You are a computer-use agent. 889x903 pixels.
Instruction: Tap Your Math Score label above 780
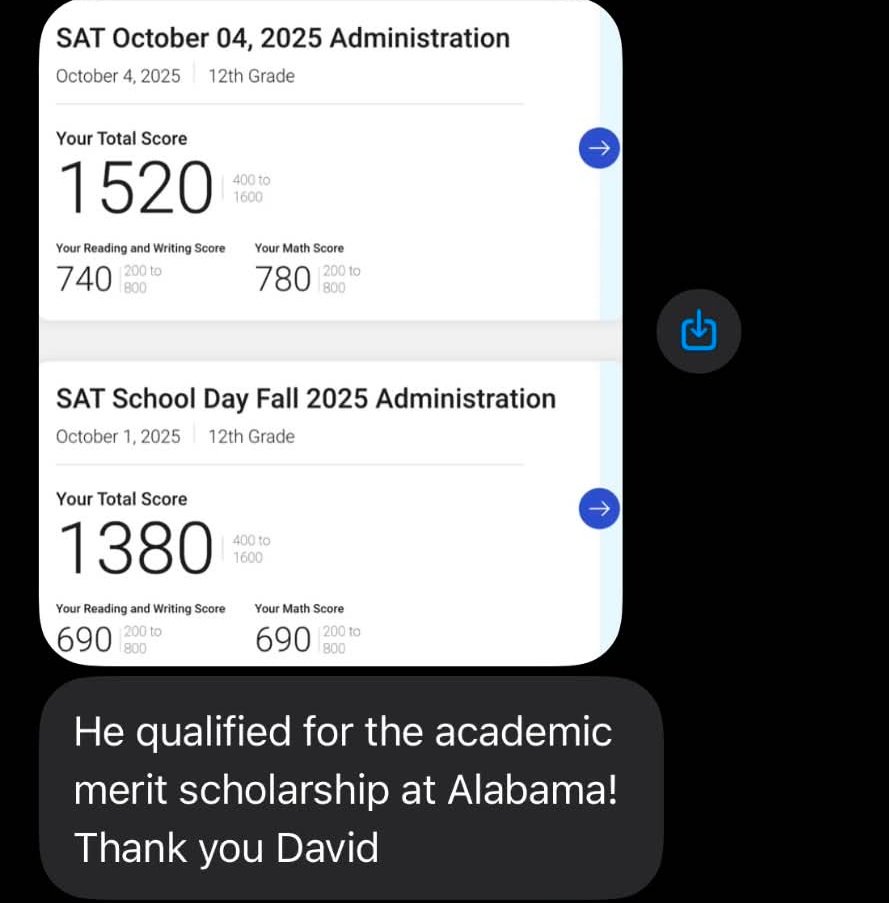coord(299,248)
